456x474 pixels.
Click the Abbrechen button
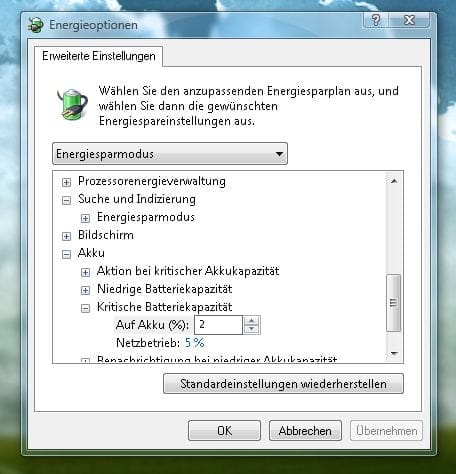(x=305, y=431)
